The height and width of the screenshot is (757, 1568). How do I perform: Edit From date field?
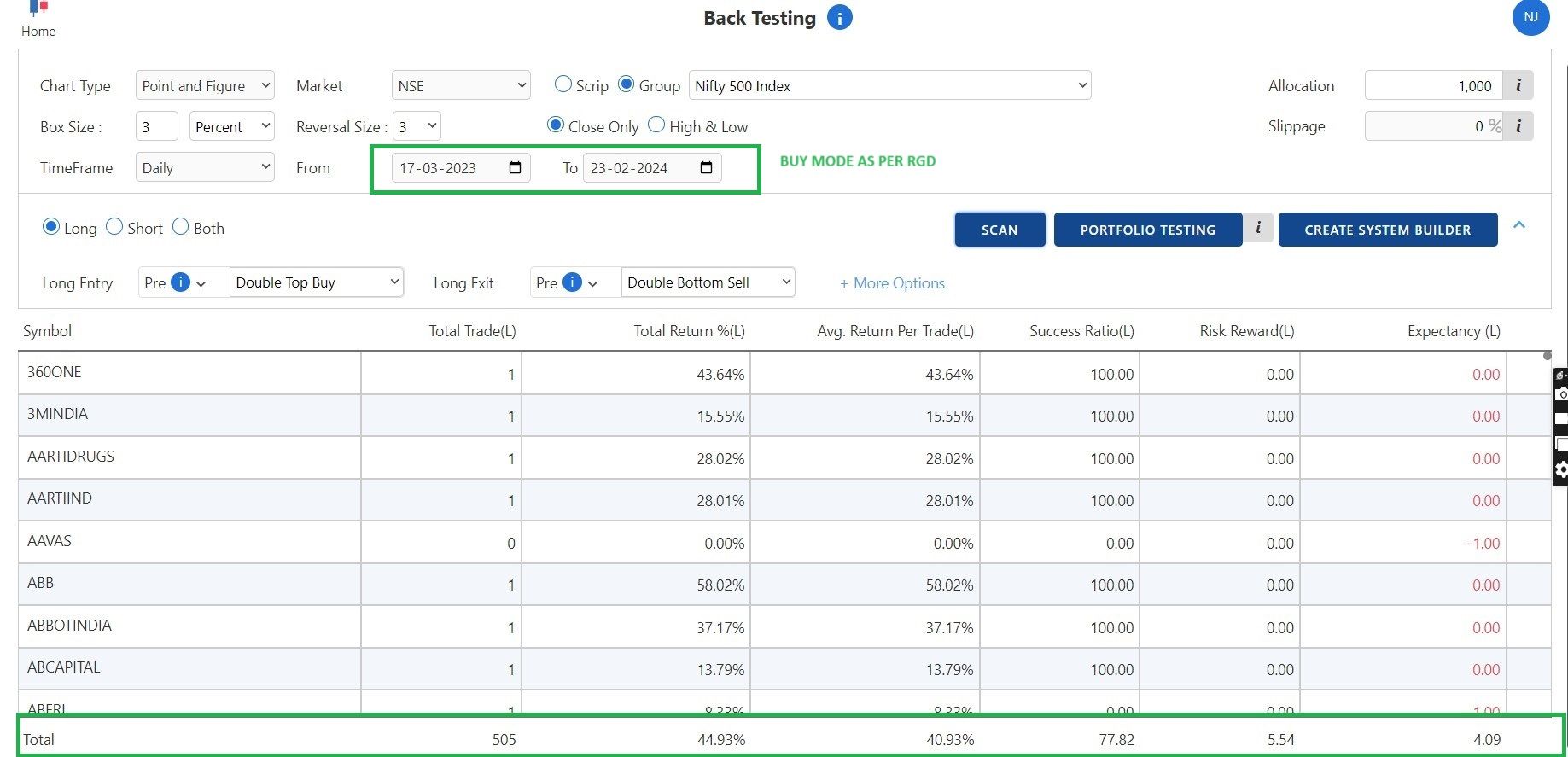(x=461, y=168)
